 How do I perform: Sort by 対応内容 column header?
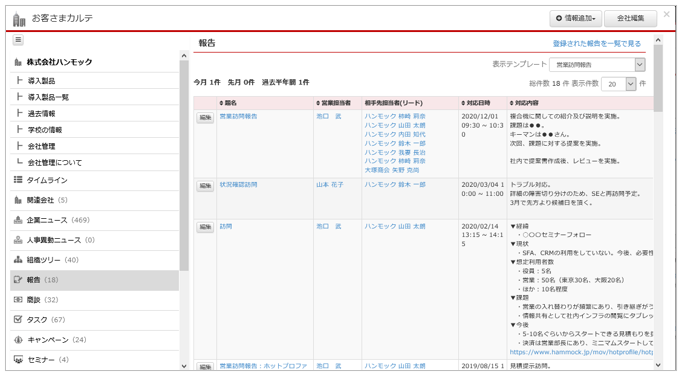click(524, 103)
